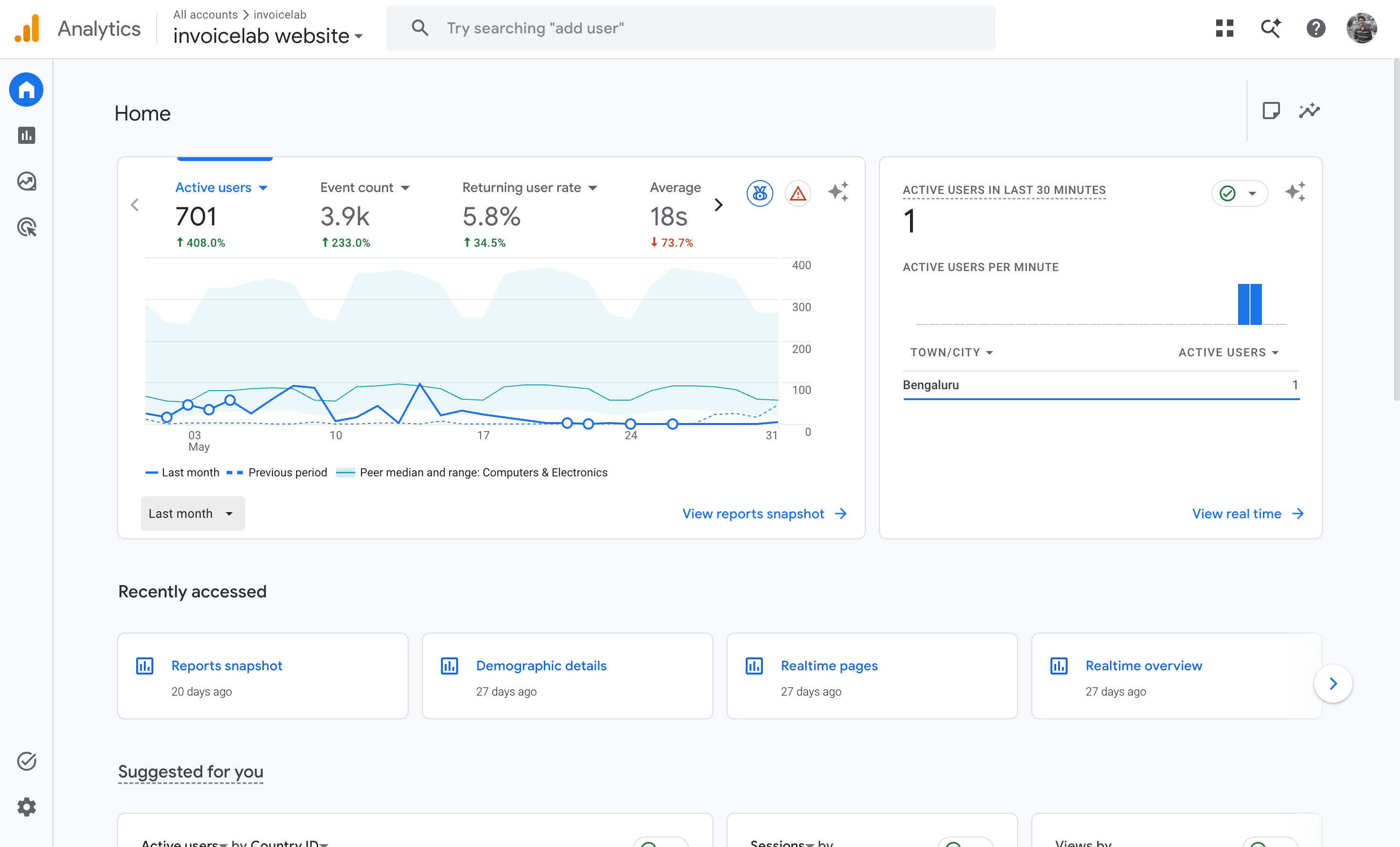
Task: Click the Realtime pages card icon
Action: click(x=754, y=665)
